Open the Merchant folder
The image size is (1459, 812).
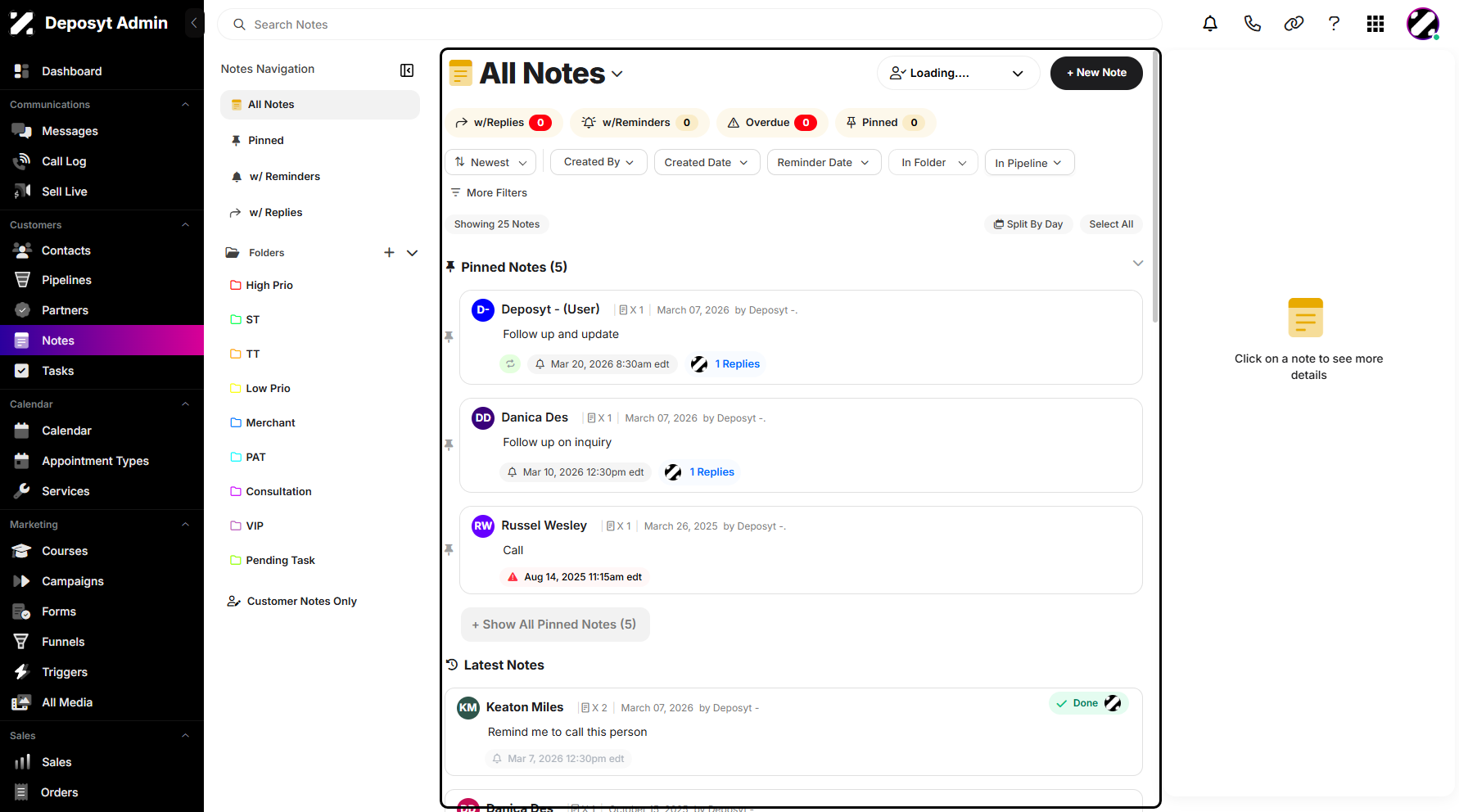[x=263, y=423]
